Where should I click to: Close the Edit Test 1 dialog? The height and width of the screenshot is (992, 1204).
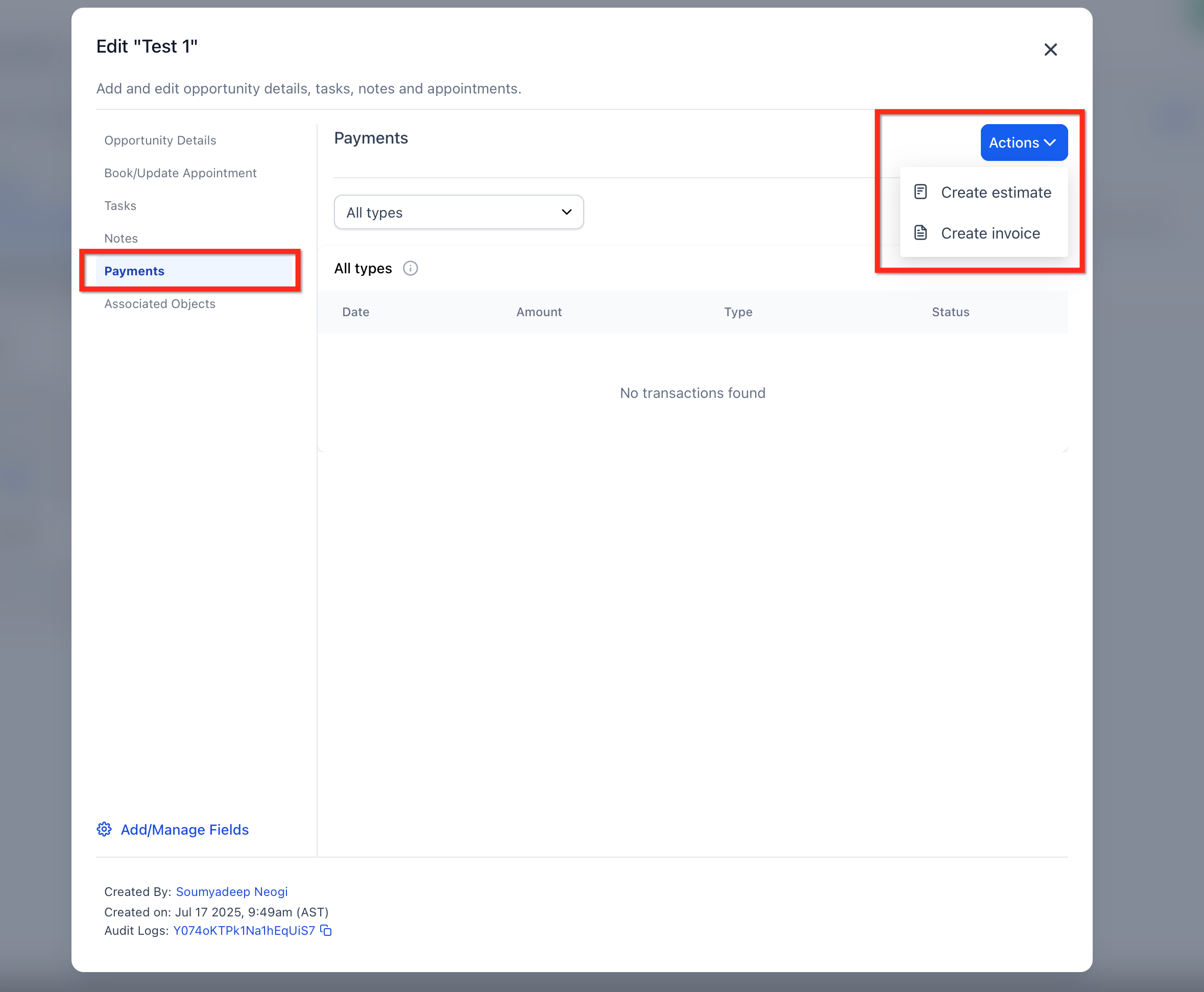pos(1050,50)
